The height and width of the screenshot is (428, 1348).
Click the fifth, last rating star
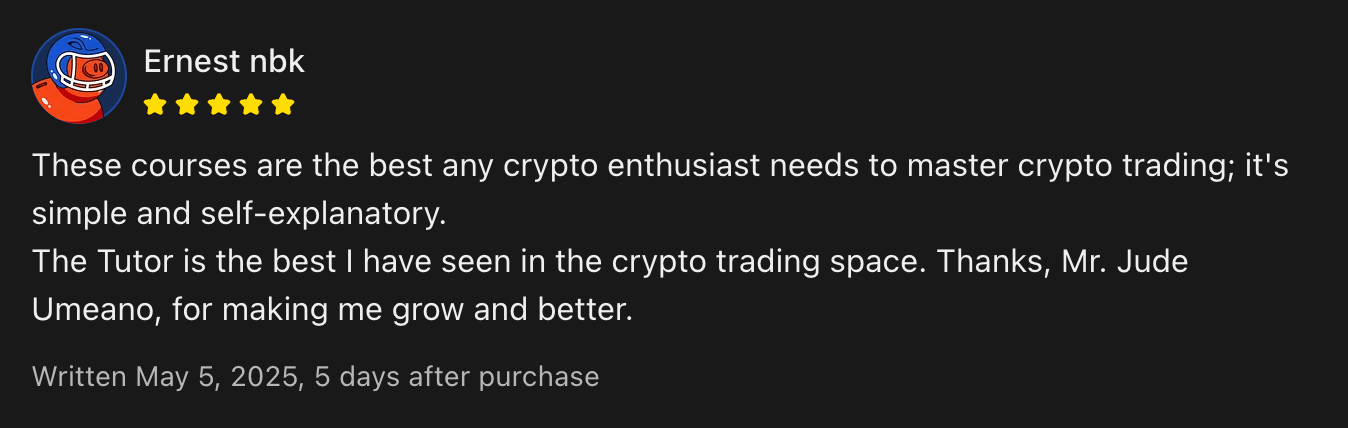283,104
